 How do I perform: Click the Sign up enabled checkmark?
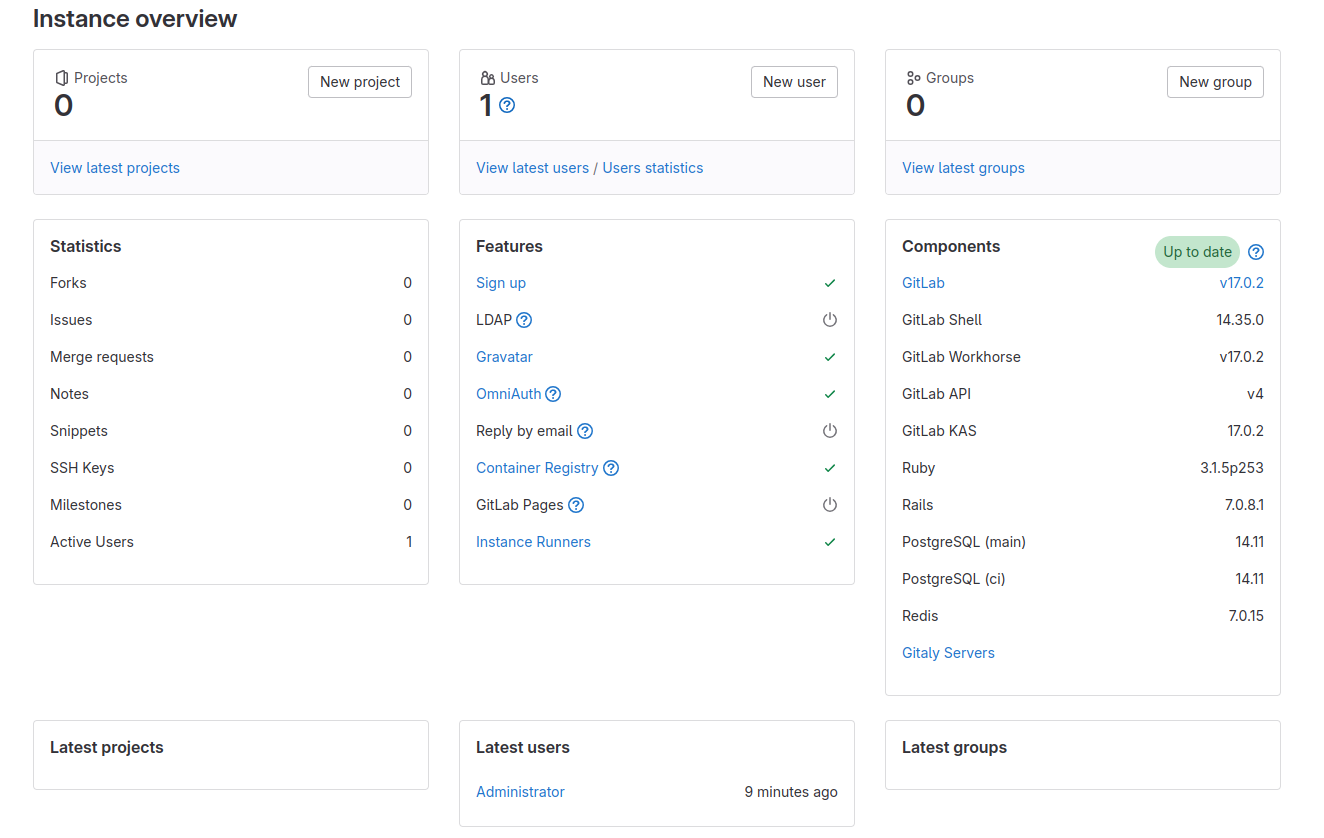tap(830, 283)
